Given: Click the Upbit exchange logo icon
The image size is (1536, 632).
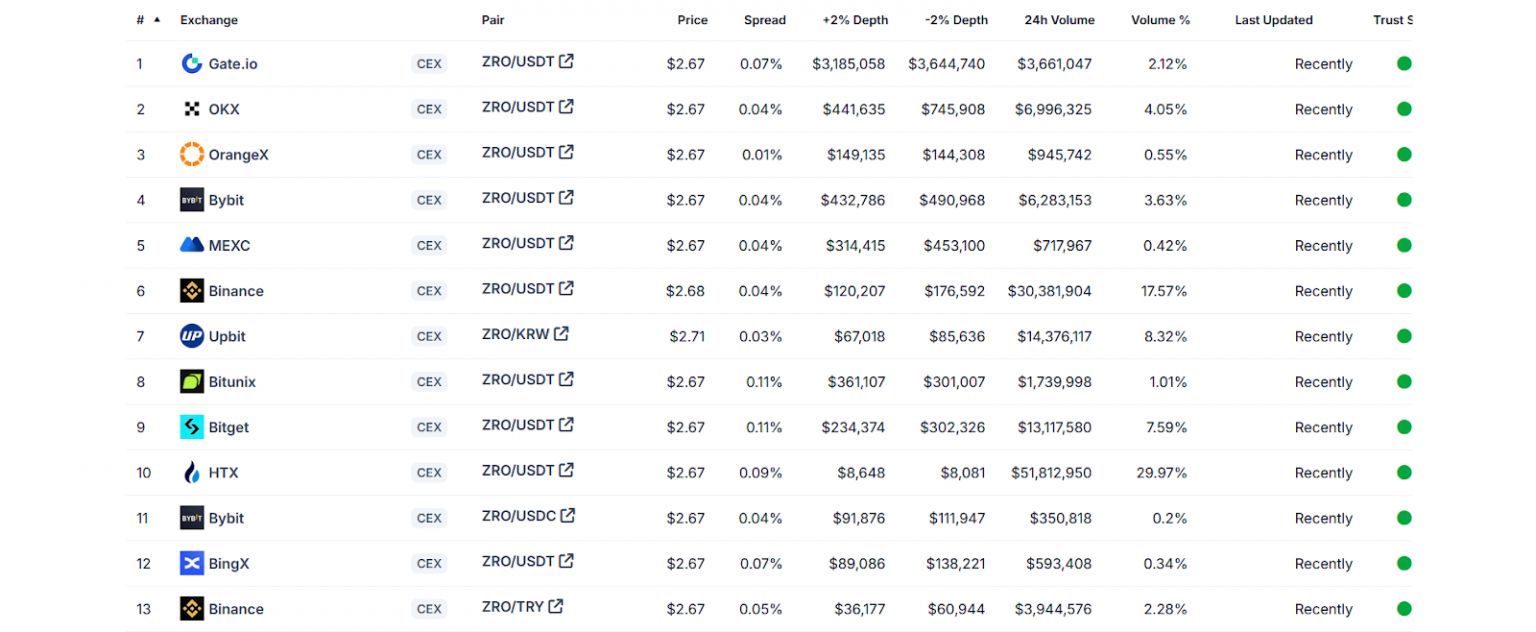Looking at the screenshot, I should [x=192, y=336].
